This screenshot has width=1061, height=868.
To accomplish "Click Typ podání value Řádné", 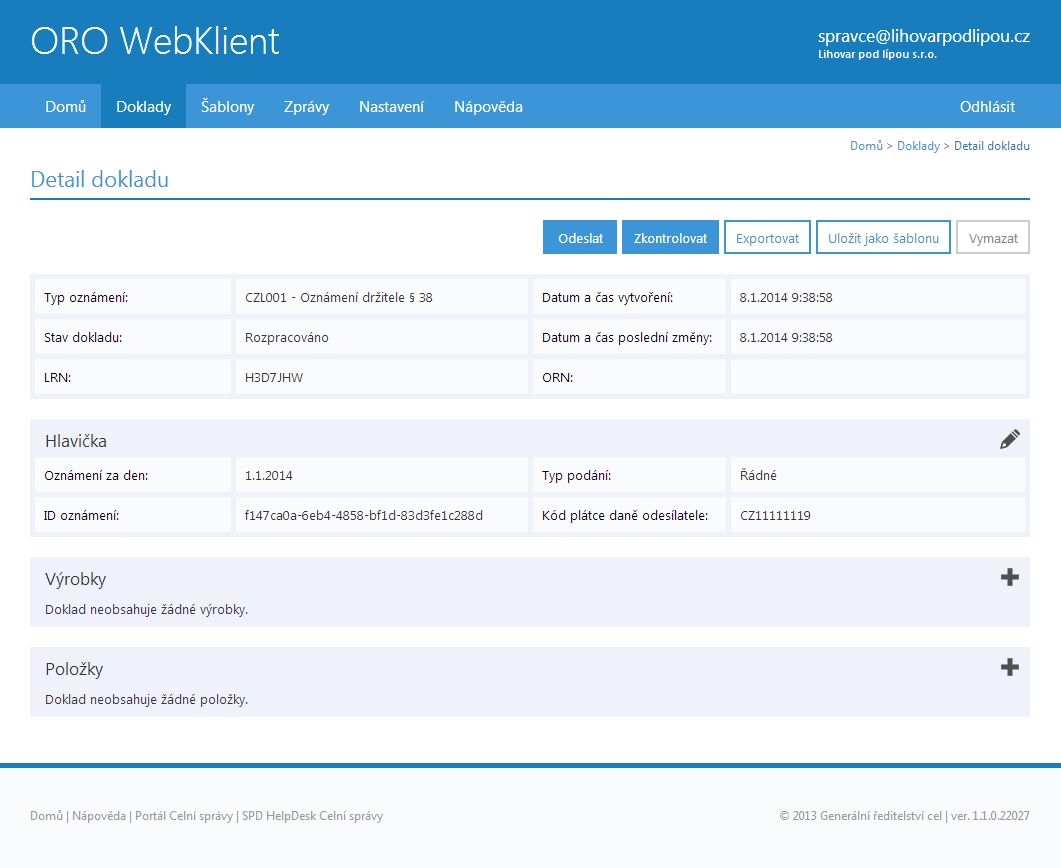I will 758,476.
